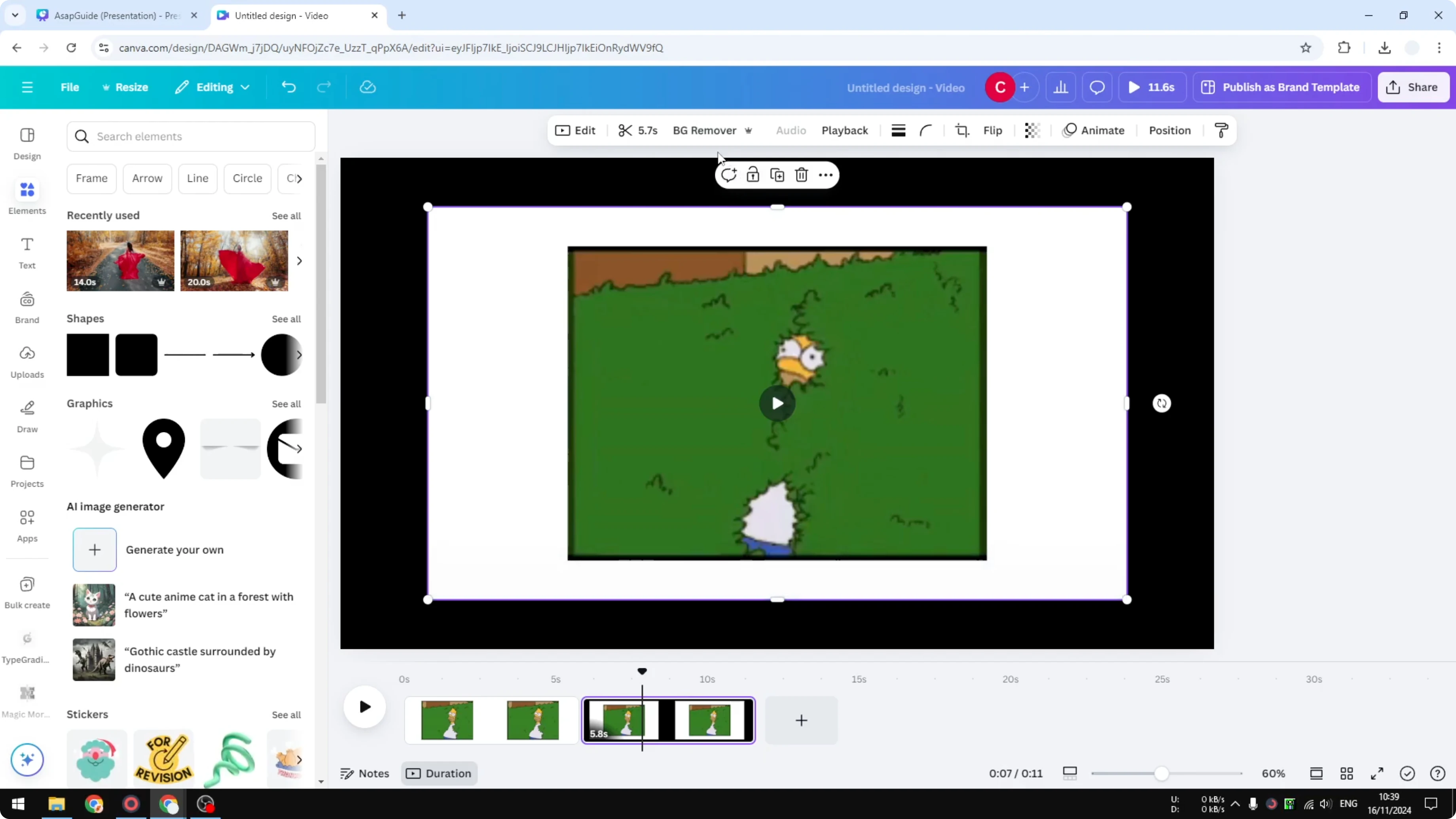Expand the Editing mode dropdown
The height and width of the screenshot is (819, 1456).
(x=213, y=87)
